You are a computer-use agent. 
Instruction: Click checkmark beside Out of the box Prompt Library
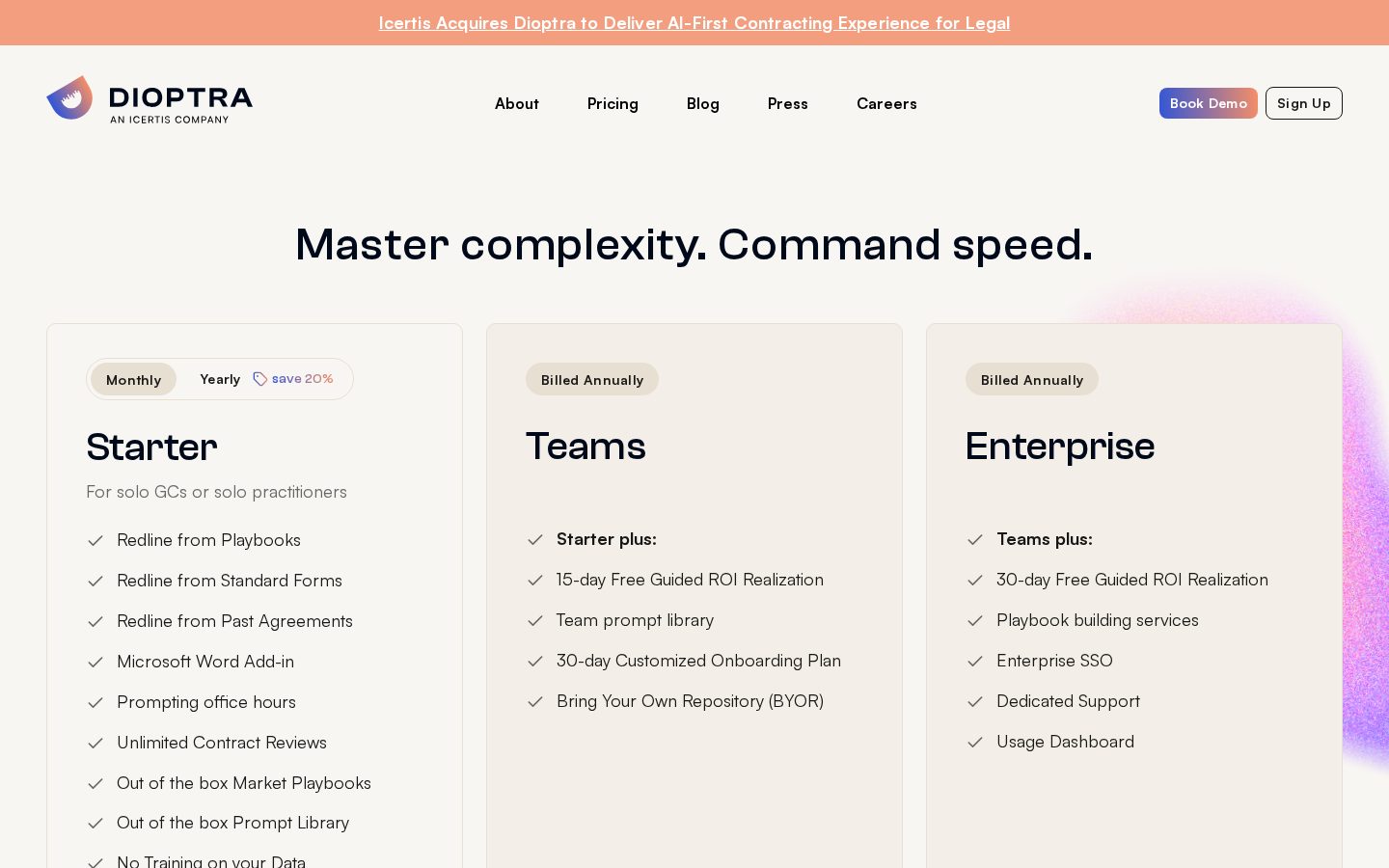95,824
